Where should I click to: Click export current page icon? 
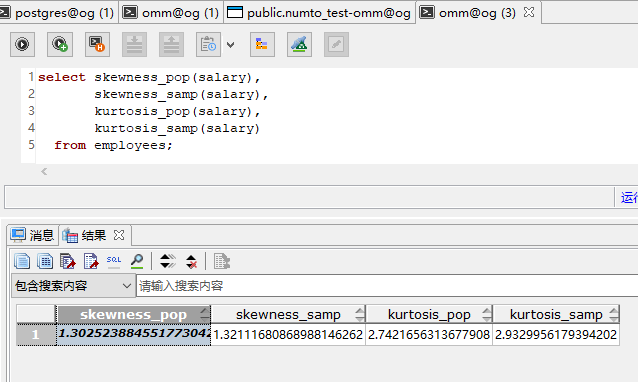pyautogui.click(x=91, y=261)
